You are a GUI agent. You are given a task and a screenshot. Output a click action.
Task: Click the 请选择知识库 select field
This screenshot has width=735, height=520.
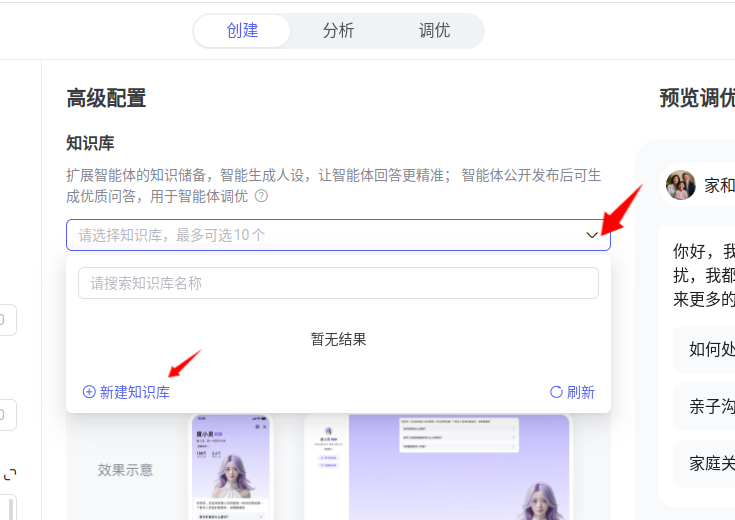(x=338, y=235)
